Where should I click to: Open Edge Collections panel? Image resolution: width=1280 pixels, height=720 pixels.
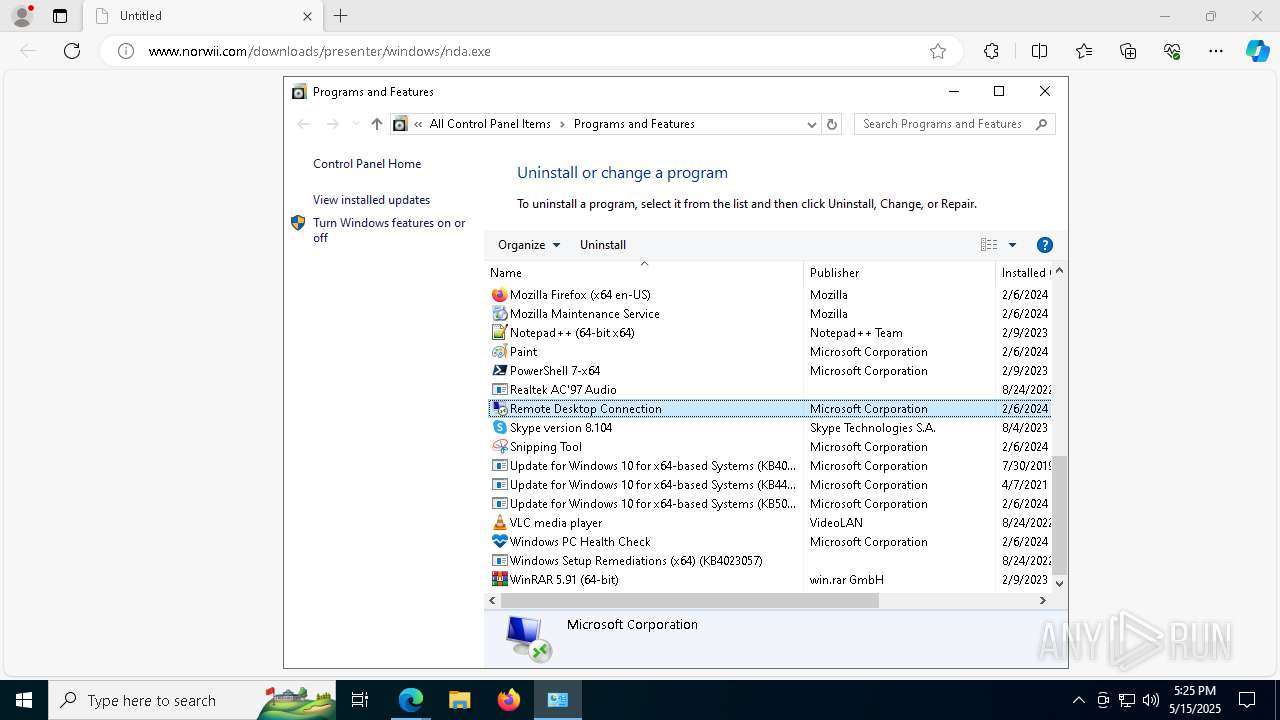pos(1128,51)
